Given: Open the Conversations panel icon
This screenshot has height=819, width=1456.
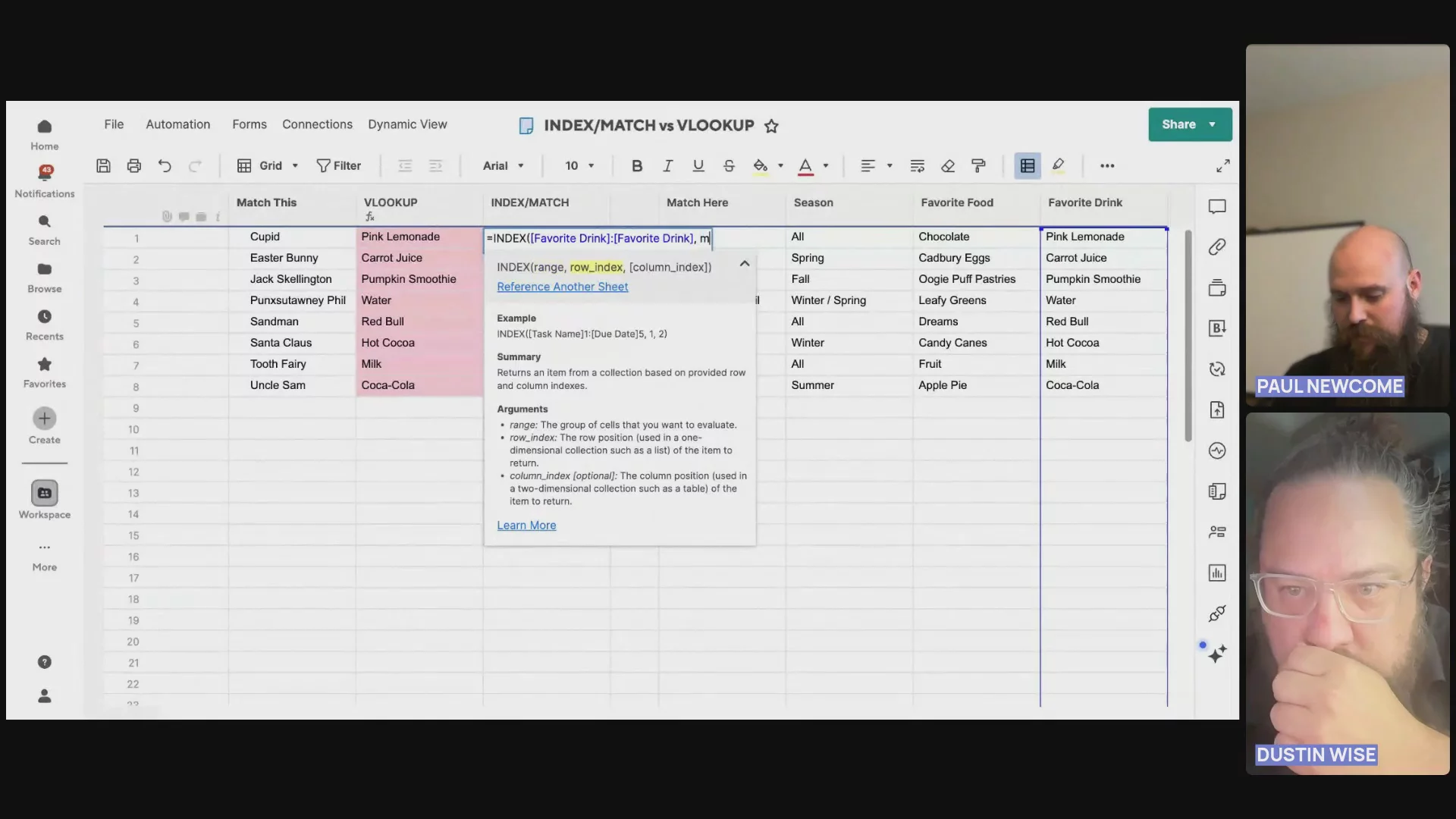Looking at the screenshot, I should [x=1217, y=206].
